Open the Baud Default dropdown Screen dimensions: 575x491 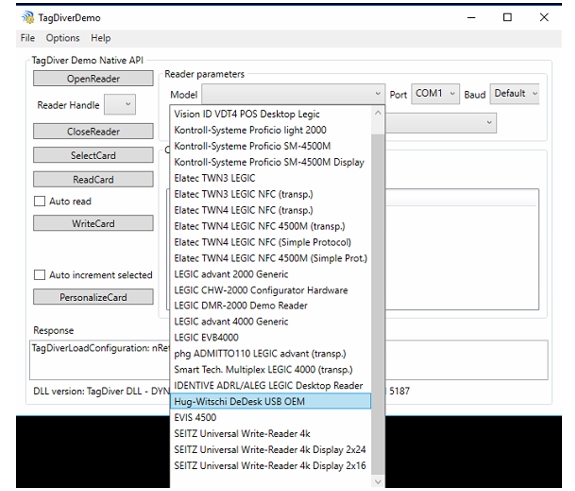click(x=514, y=94)
